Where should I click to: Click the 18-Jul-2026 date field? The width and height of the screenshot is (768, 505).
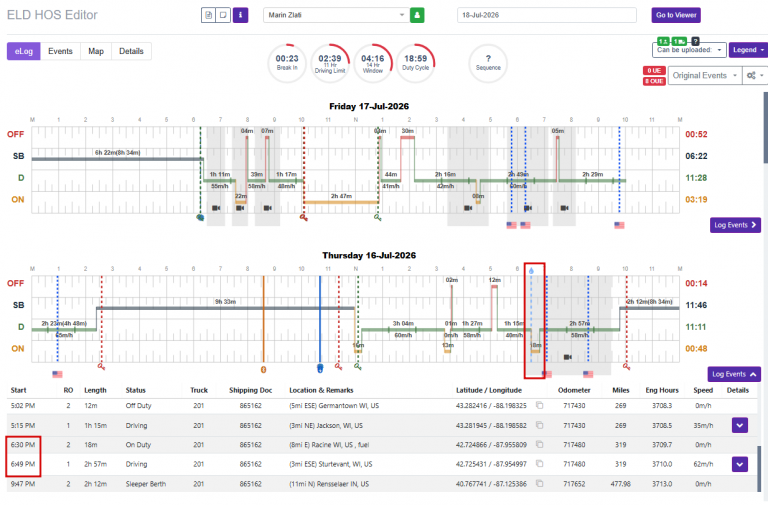(x=547, y=15)
